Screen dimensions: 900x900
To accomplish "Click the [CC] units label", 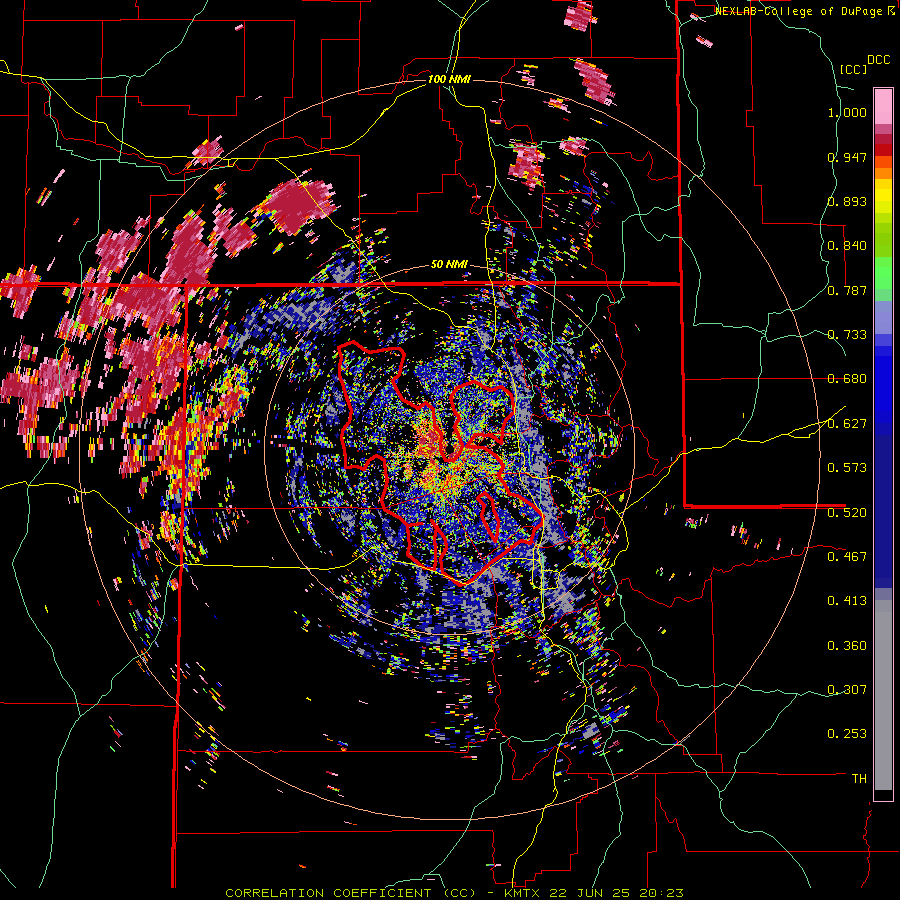I will (x=853, y=69).
